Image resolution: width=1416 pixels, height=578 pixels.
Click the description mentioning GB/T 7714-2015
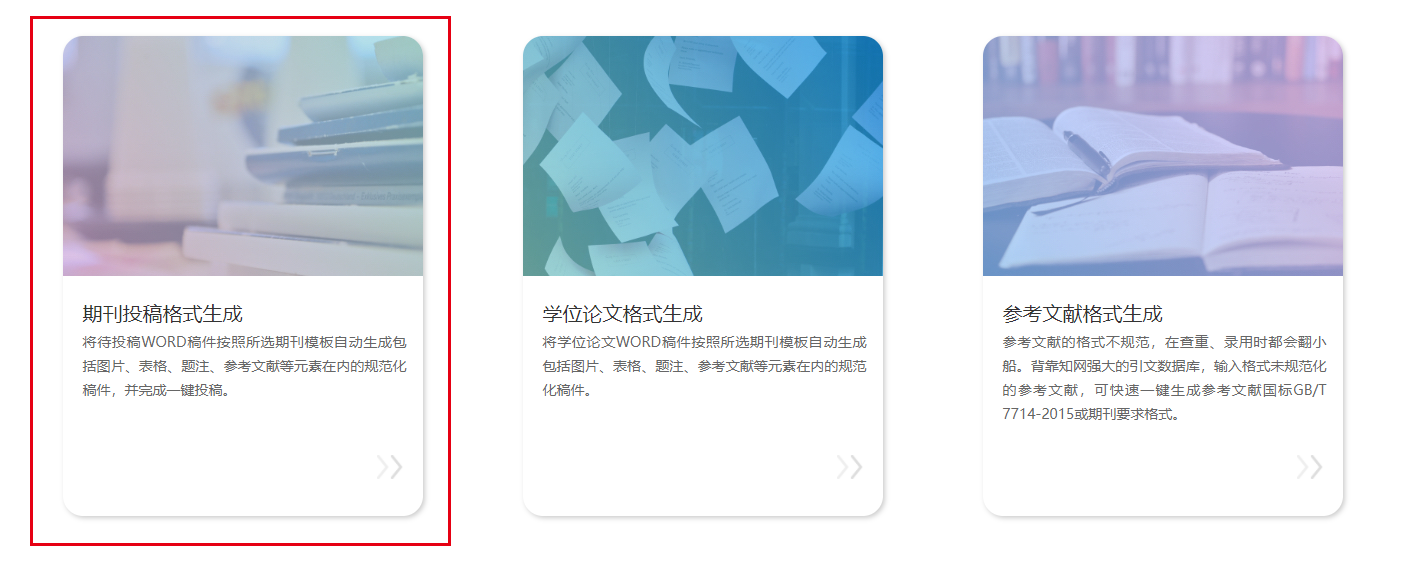[x=1164, y=378]
